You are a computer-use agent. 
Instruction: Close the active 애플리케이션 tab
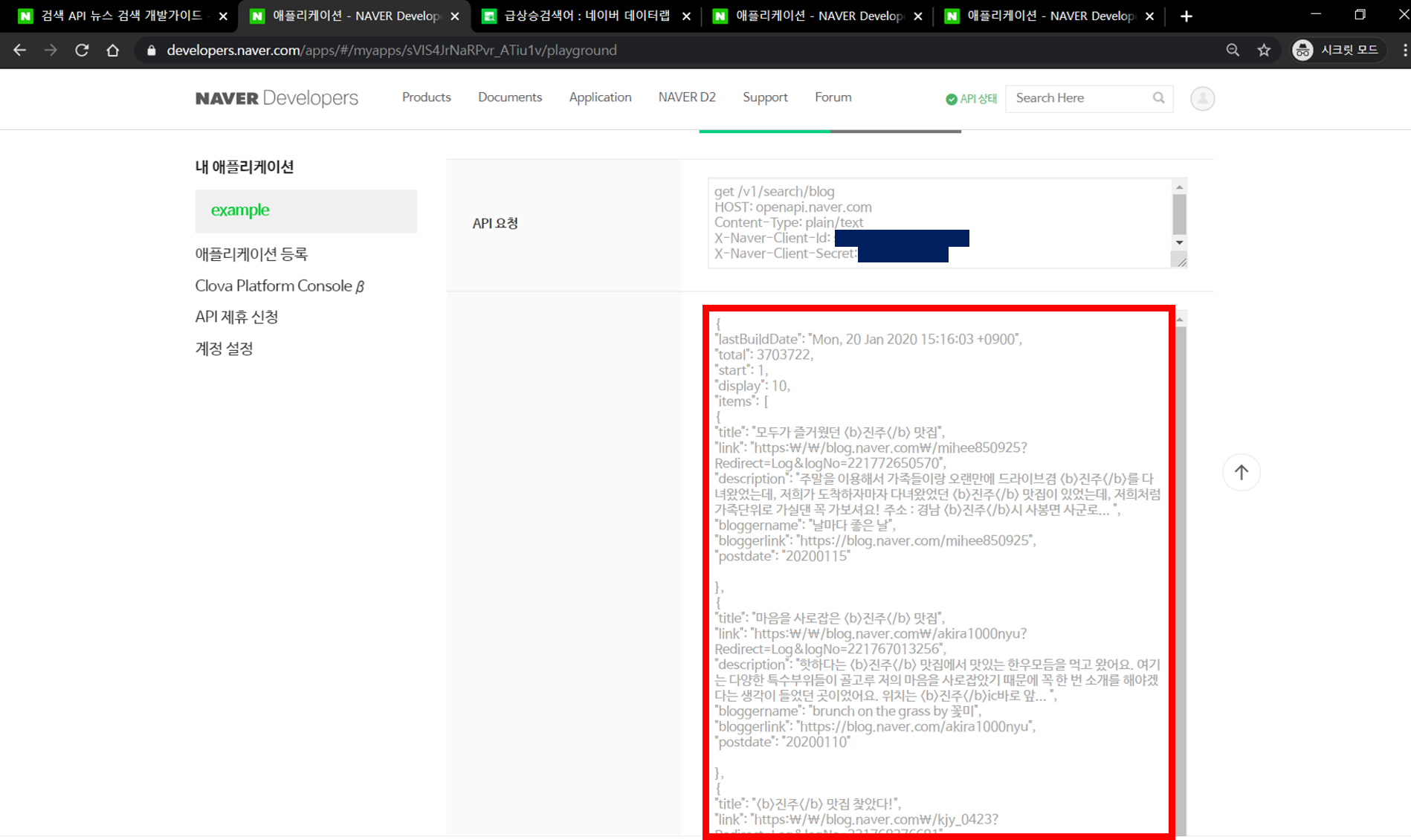(x=455, y=16)
